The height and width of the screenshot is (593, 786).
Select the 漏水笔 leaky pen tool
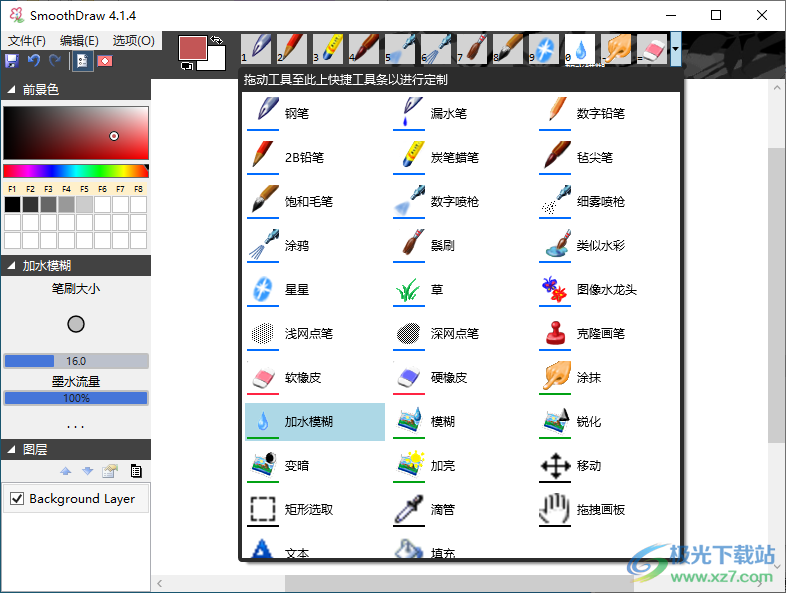tap(461, 113)
